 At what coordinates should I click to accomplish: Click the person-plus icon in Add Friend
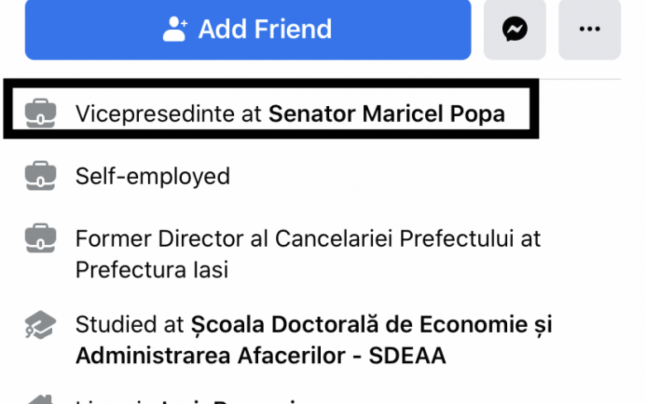176,30
